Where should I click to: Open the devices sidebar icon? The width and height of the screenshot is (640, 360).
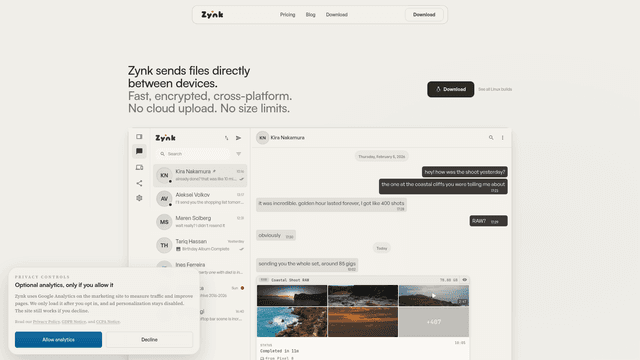139,167
